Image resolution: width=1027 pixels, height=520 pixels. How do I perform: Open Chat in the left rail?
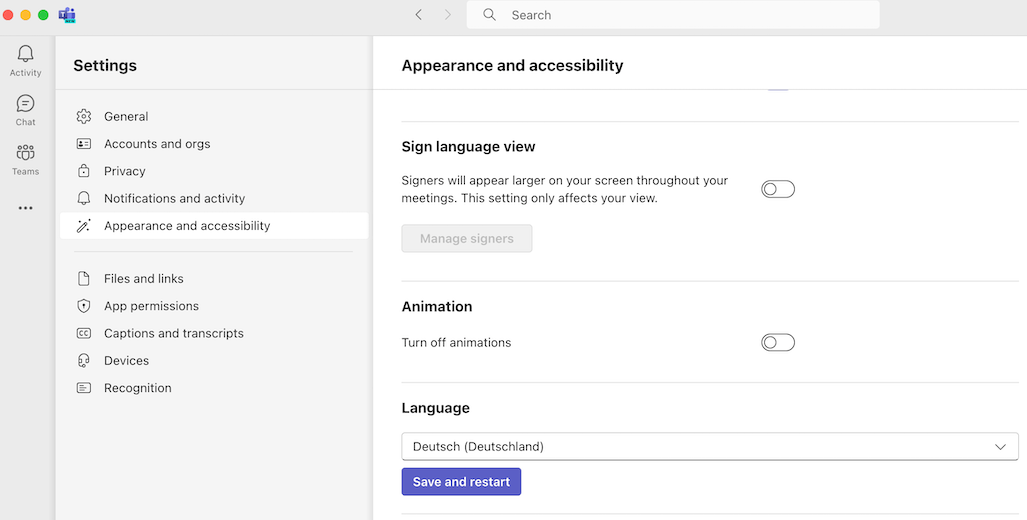[x=25, y=104]
